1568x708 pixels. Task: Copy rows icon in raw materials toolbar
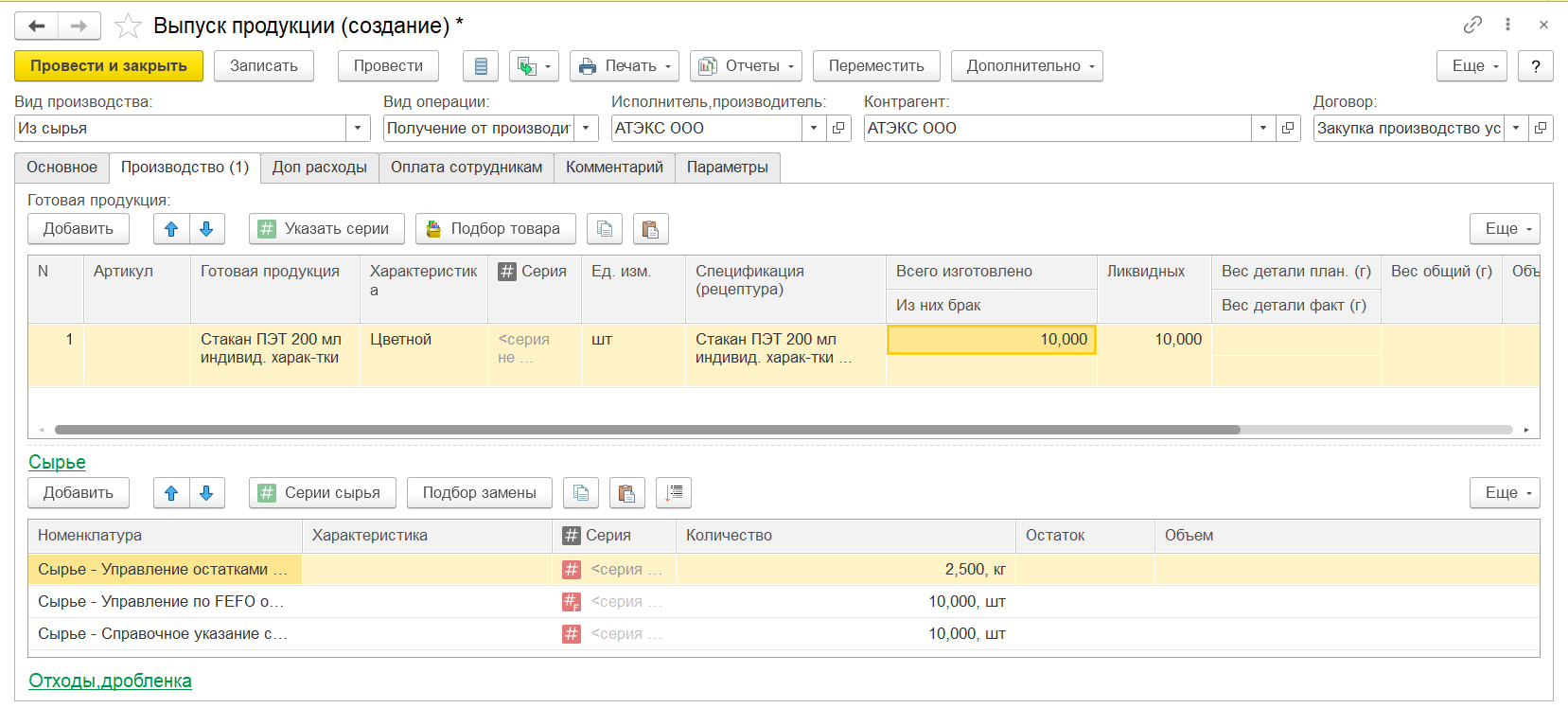coord(581,493)
